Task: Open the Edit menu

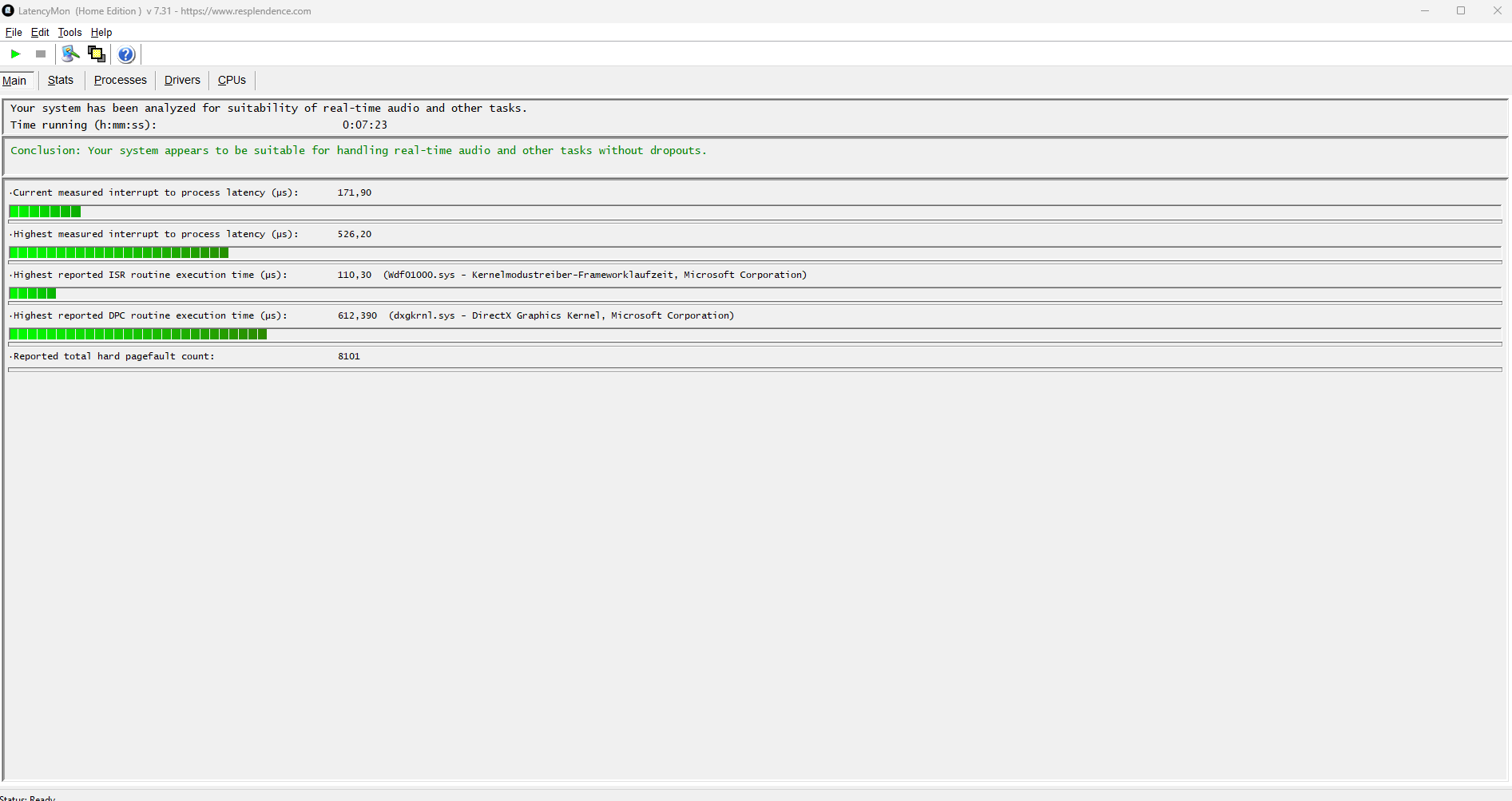Action: pos(40,33)
